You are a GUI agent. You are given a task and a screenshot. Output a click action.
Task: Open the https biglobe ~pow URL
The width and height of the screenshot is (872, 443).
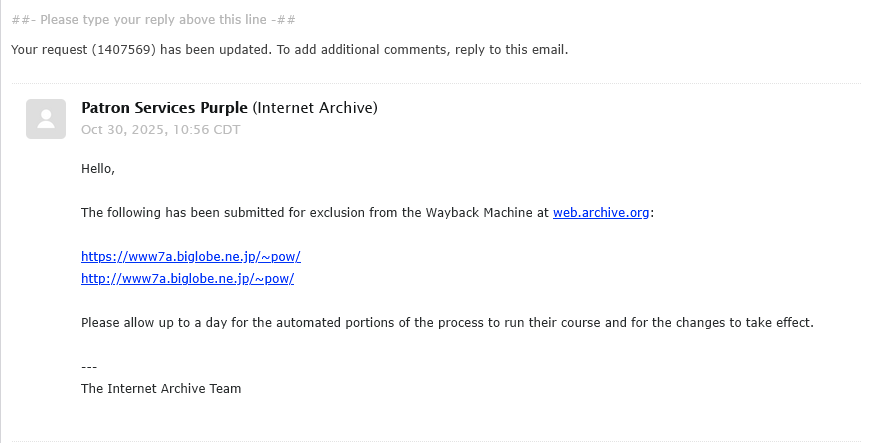coord(191,257)
